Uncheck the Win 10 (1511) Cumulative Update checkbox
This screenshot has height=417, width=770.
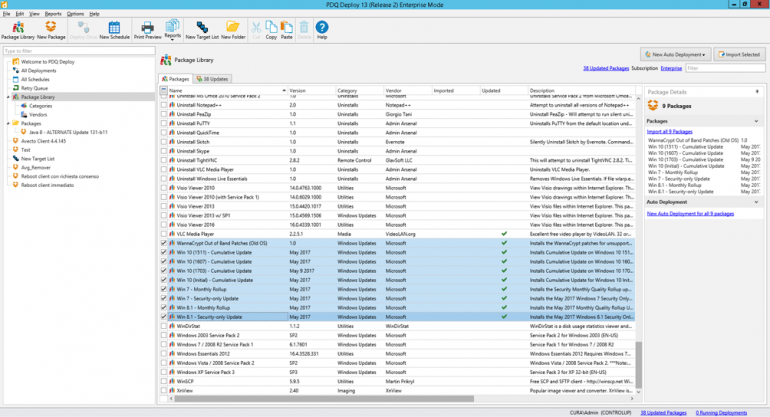point(165,253)
